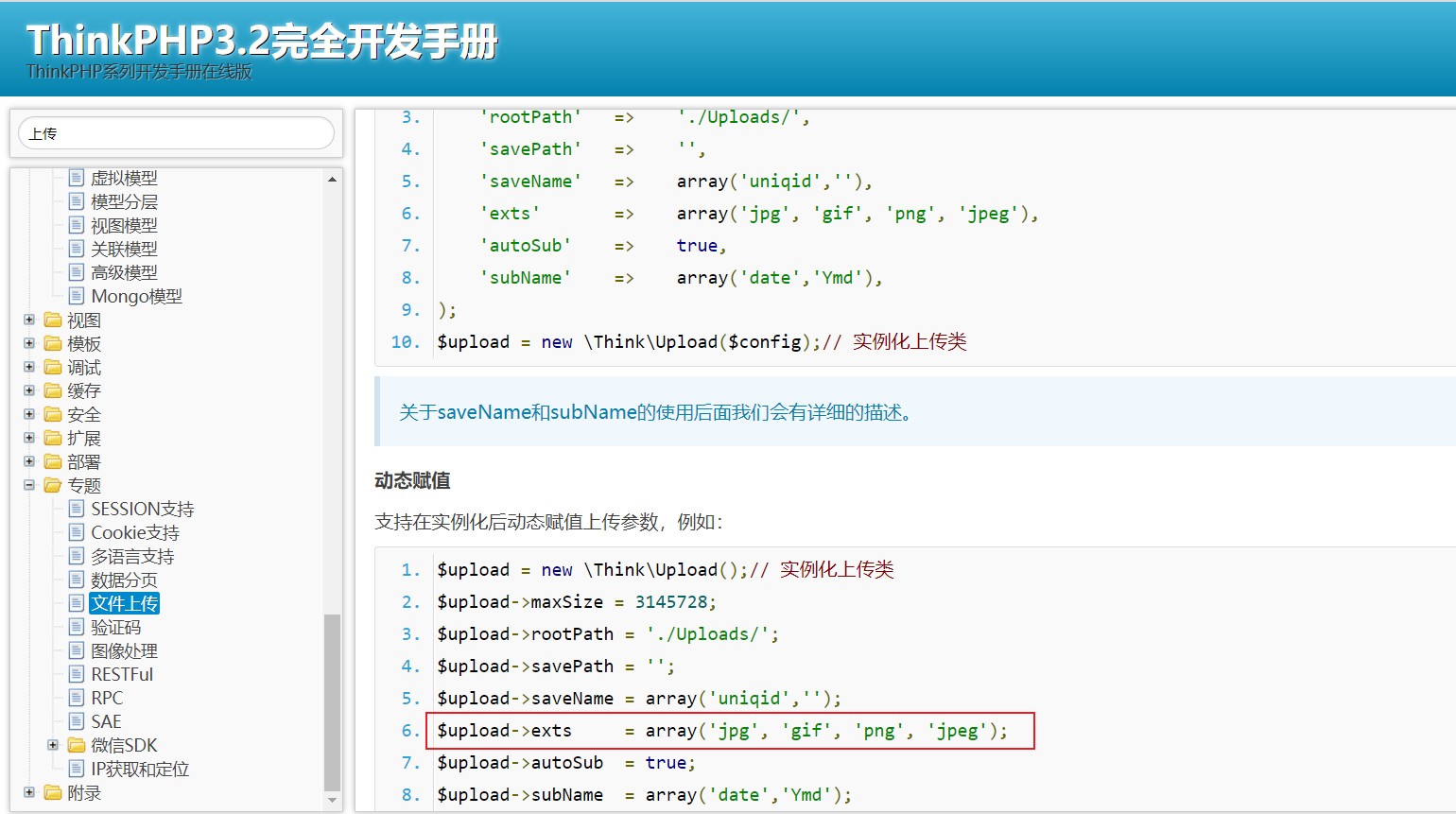
Task: Open the SESSION支持 page
Action: click(142, 509)
